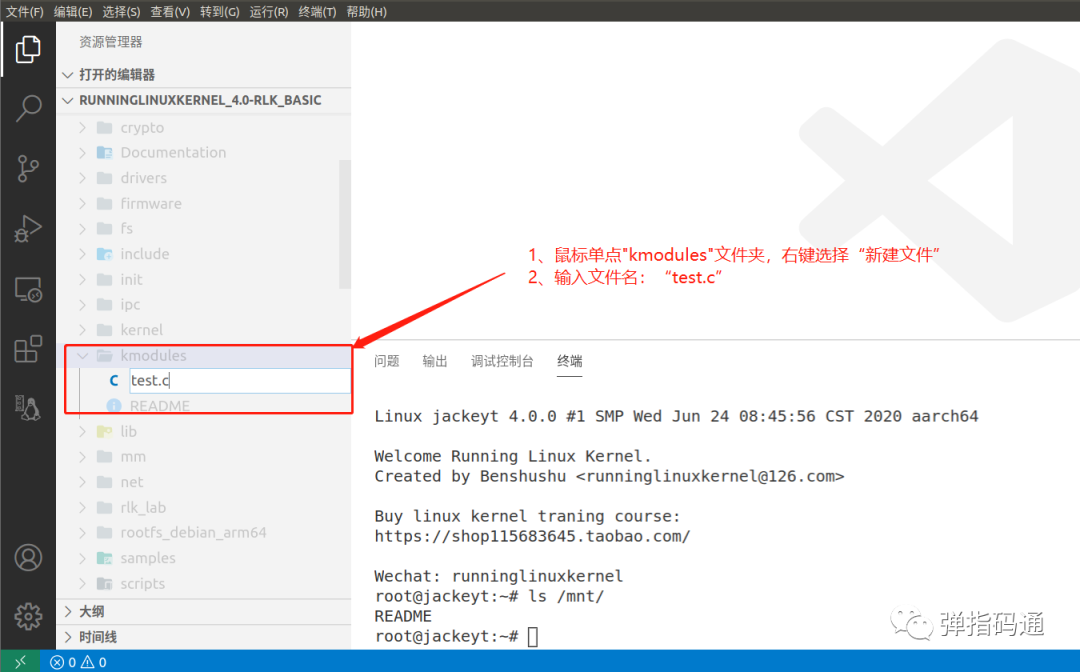Expand the init folder chevron
The image size is (1080, 672).
[x=83, y=280]
